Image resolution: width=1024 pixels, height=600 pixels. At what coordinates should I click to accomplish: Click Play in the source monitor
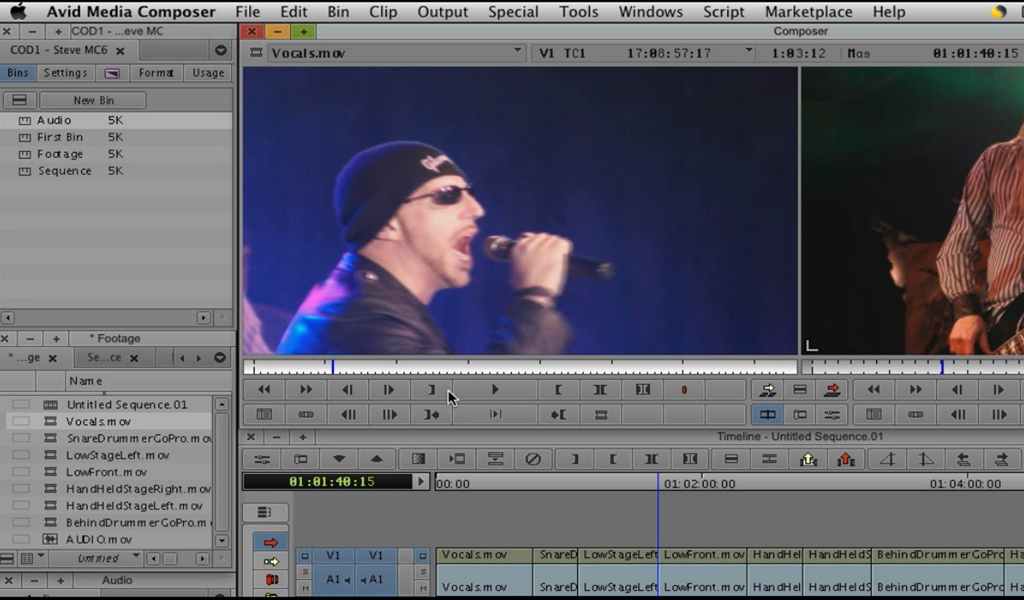point(495,390)
